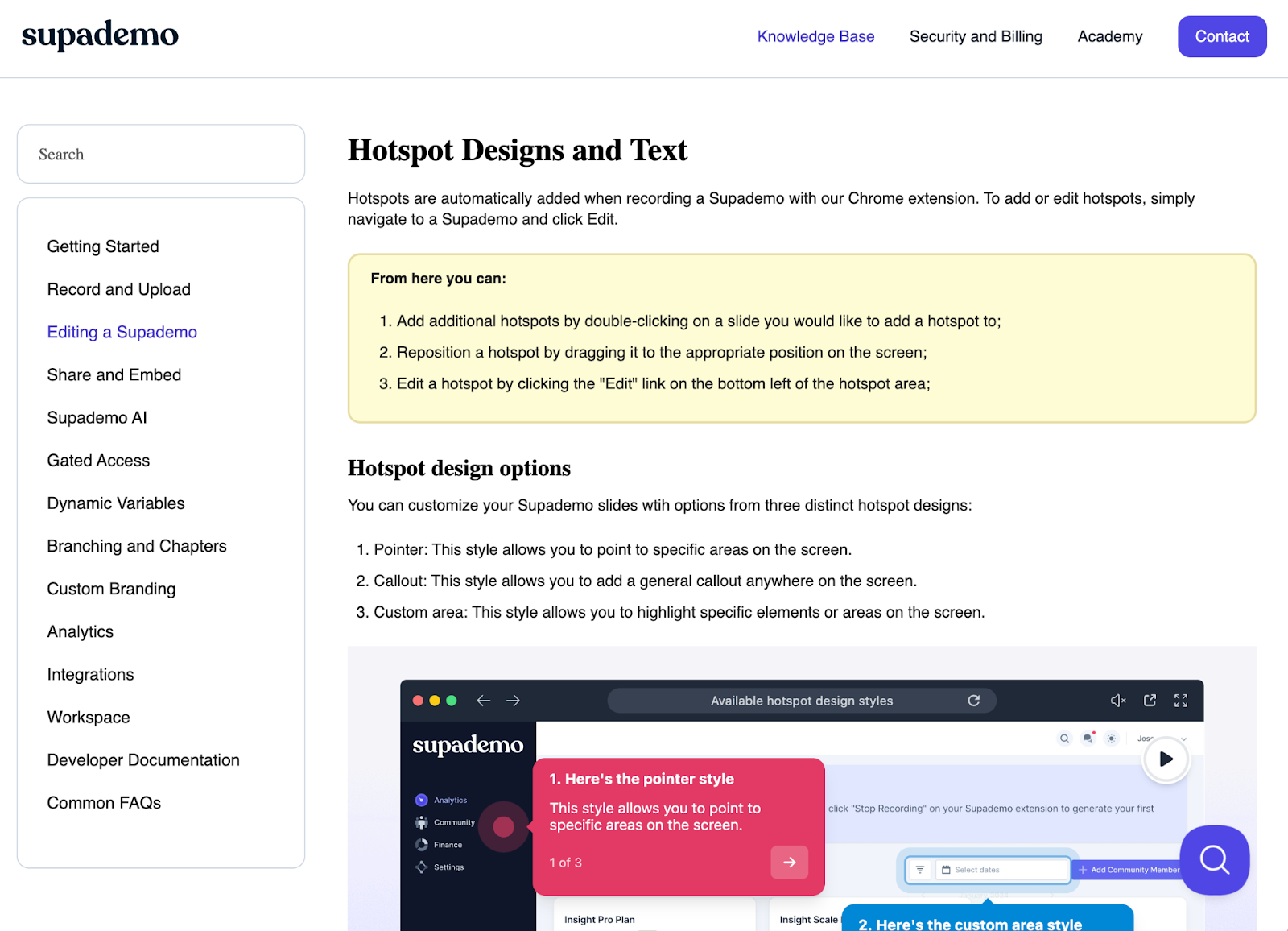The image size is (1288, 931).
Task: Advance hotspot with the next arrow button
Action: coord(789,862)
